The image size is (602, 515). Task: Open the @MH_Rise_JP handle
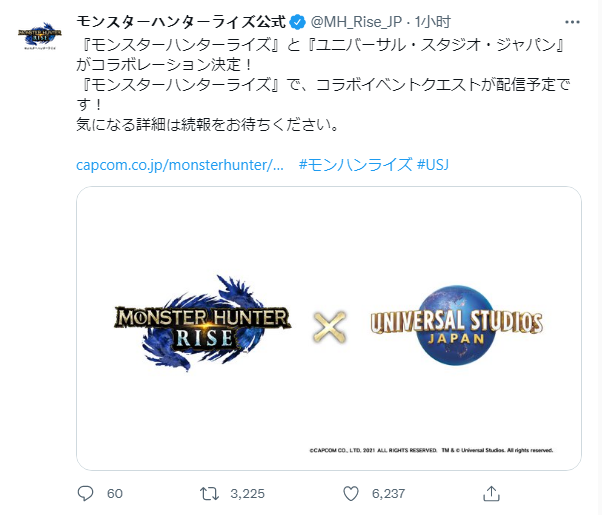pos(356,22)
